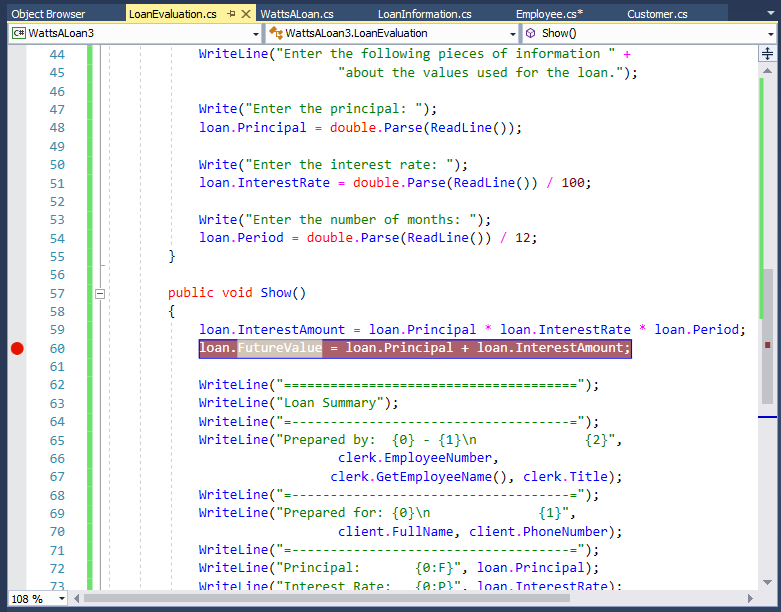Screen dimensions: 781x612
Task: Open the tab overflow dropdown arrow
Action: point(771,13)
